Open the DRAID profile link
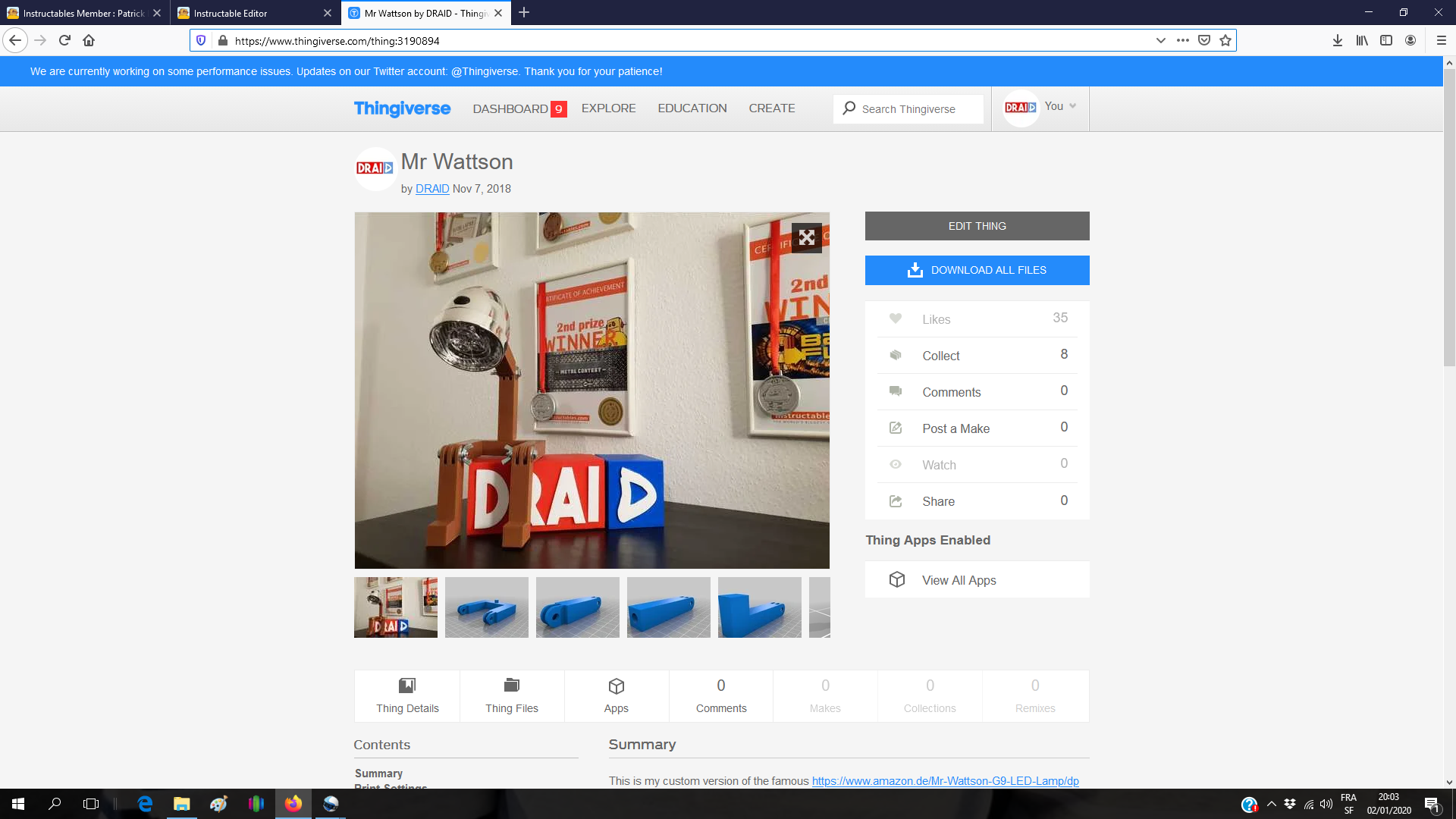Viewport: 1456px width, 819px height. click(x=431, y=189)
